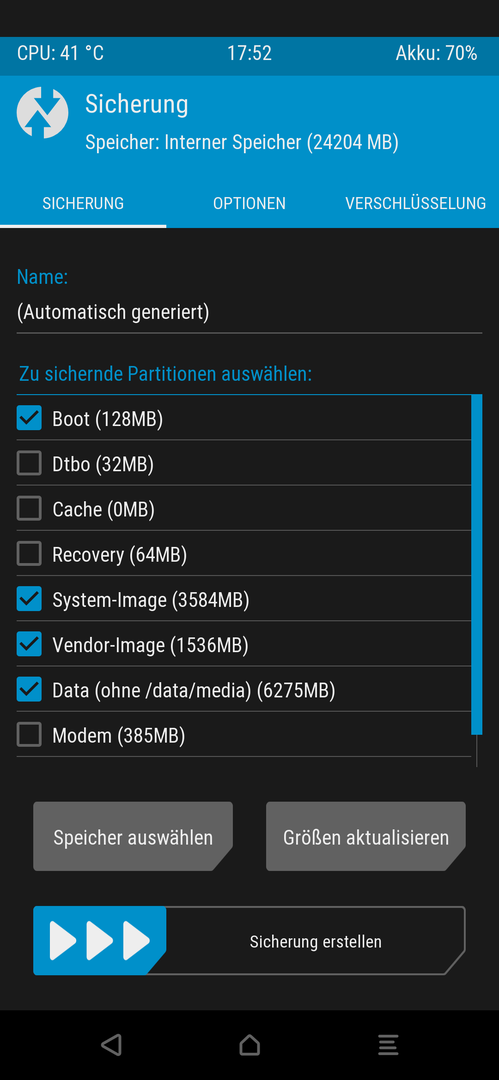Tap the triple-arrow swipe handle icon
The height and width of the screenshot is (1080, 499).
99,940
